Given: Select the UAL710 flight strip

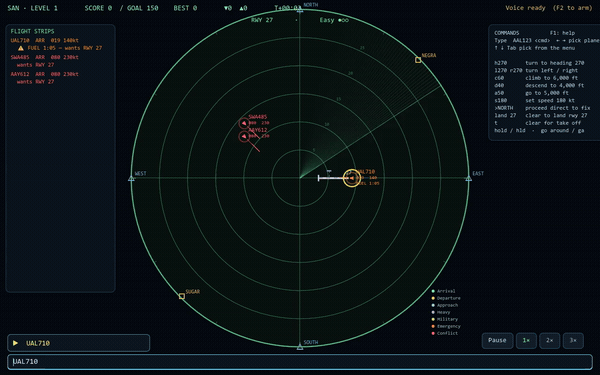Looking at the screenshot, I should (x=56, y=44).
